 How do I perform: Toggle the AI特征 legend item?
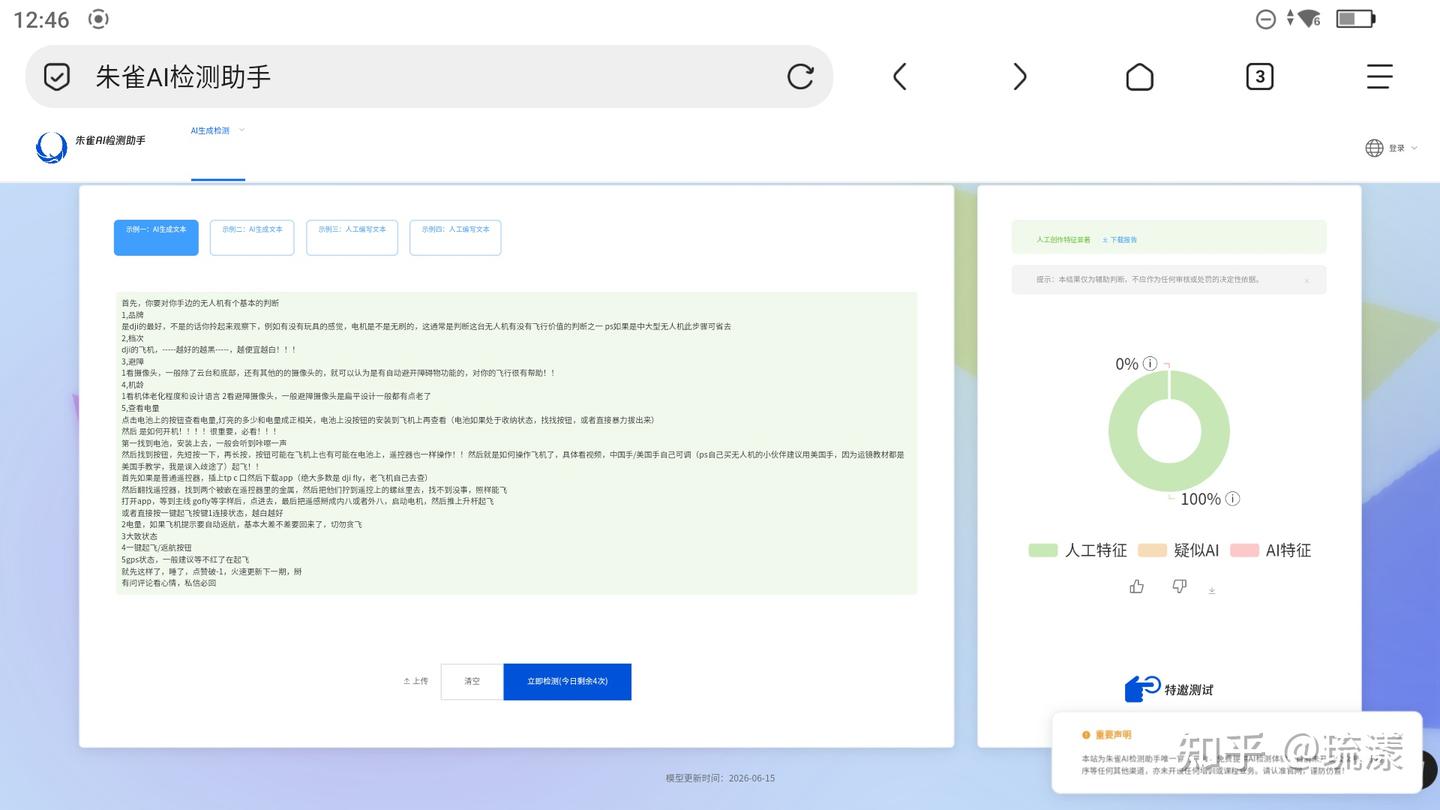[x=1270, y=550]
